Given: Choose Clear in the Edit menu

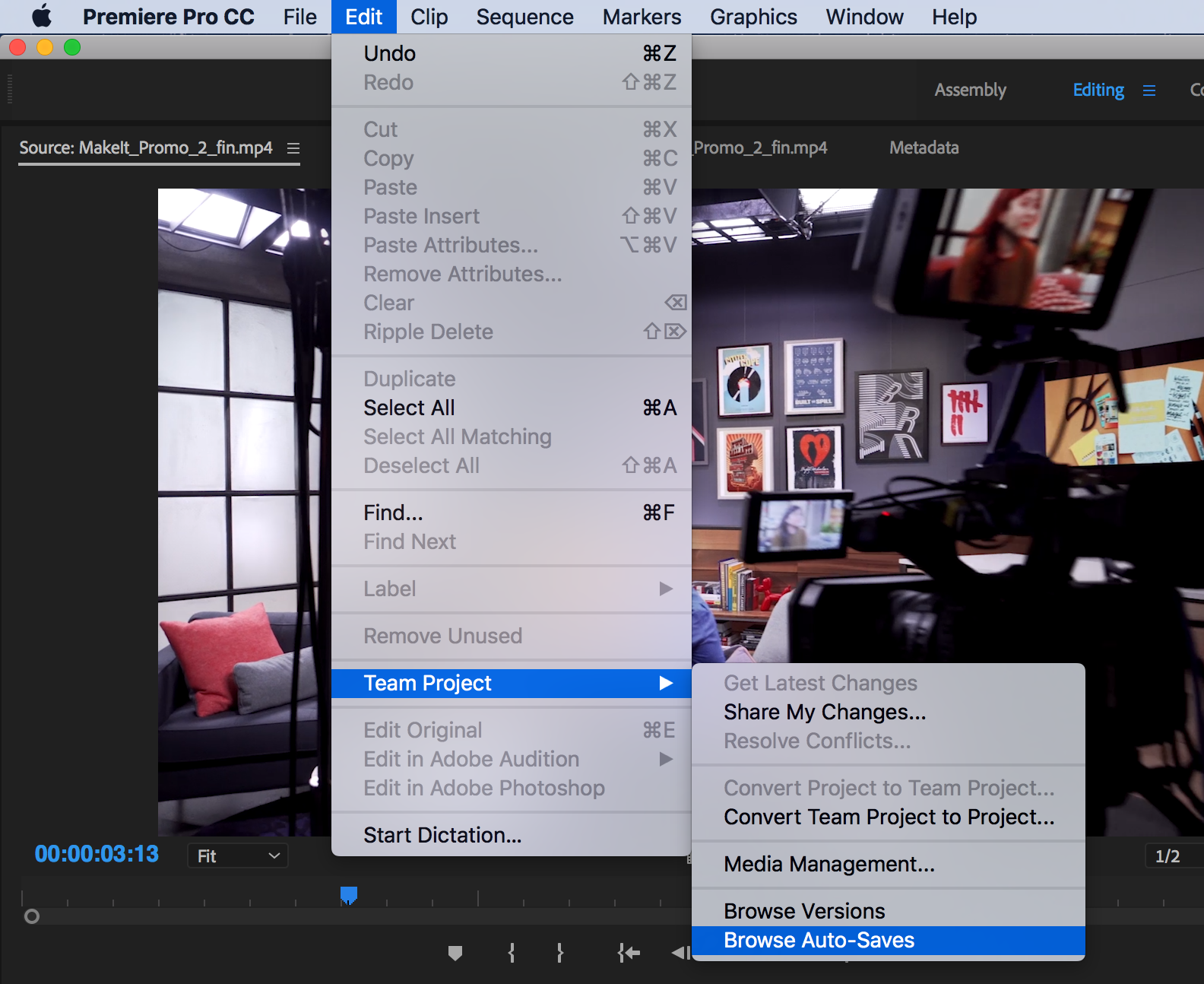Looking at the screenshot, I should click(x=512, y=303).
